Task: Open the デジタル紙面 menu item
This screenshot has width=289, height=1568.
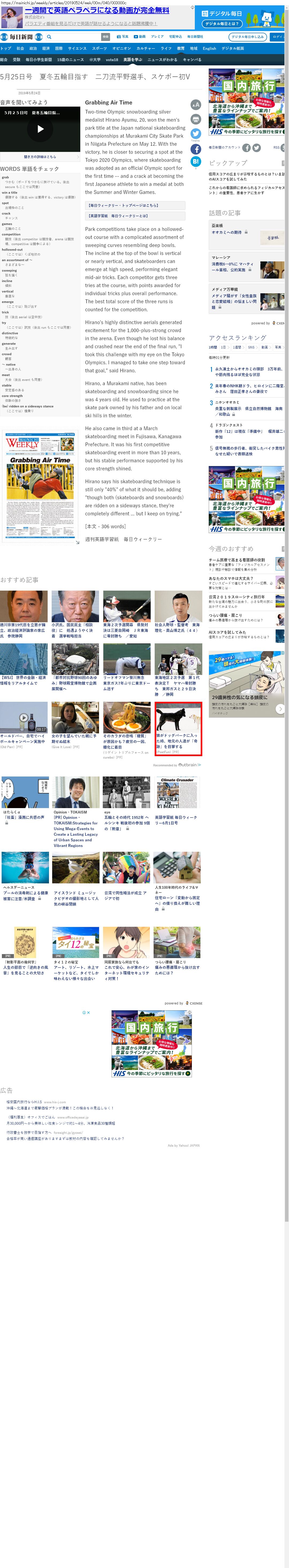Action: point(233,48)
